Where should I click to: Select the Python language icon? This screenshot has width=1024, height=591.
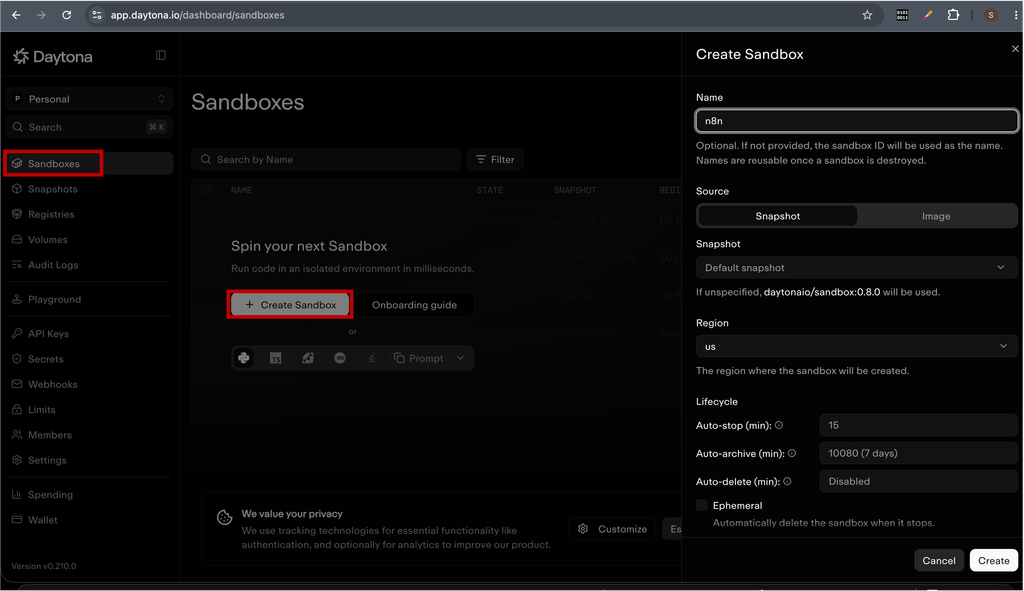point(244,358)
